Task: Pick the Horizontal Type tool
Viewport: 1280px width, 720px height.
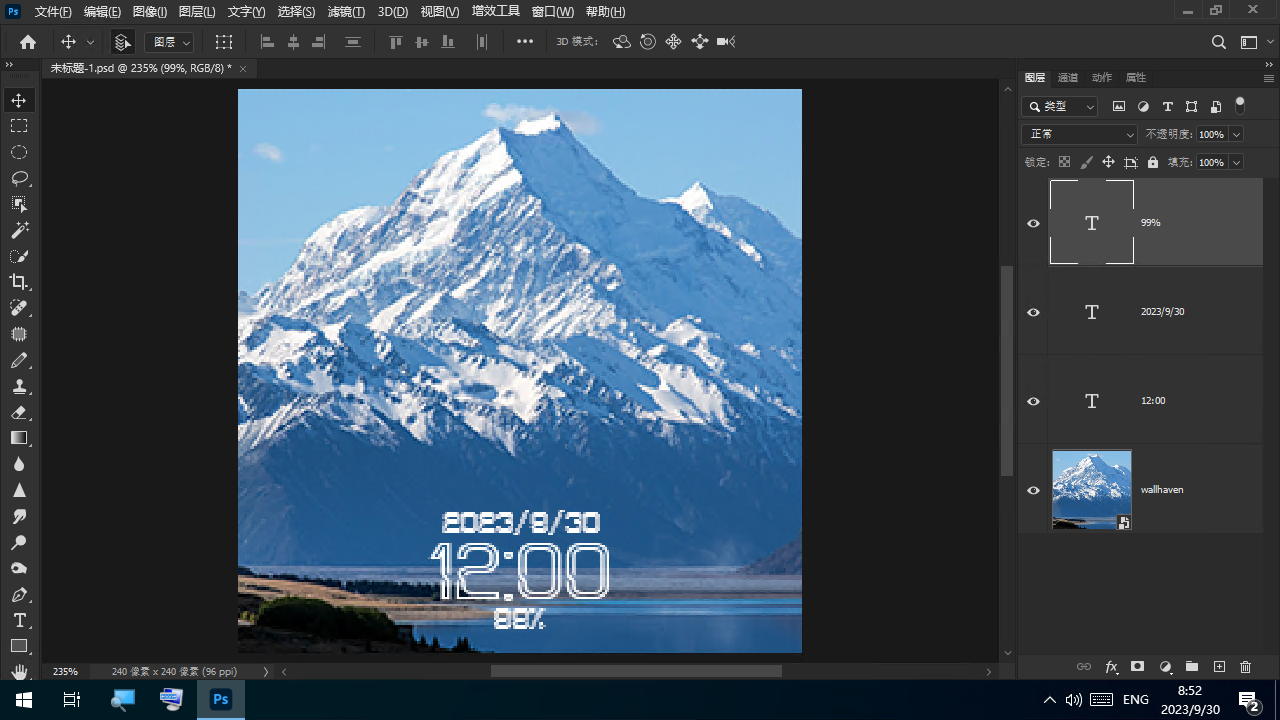Action: [19, 620]
